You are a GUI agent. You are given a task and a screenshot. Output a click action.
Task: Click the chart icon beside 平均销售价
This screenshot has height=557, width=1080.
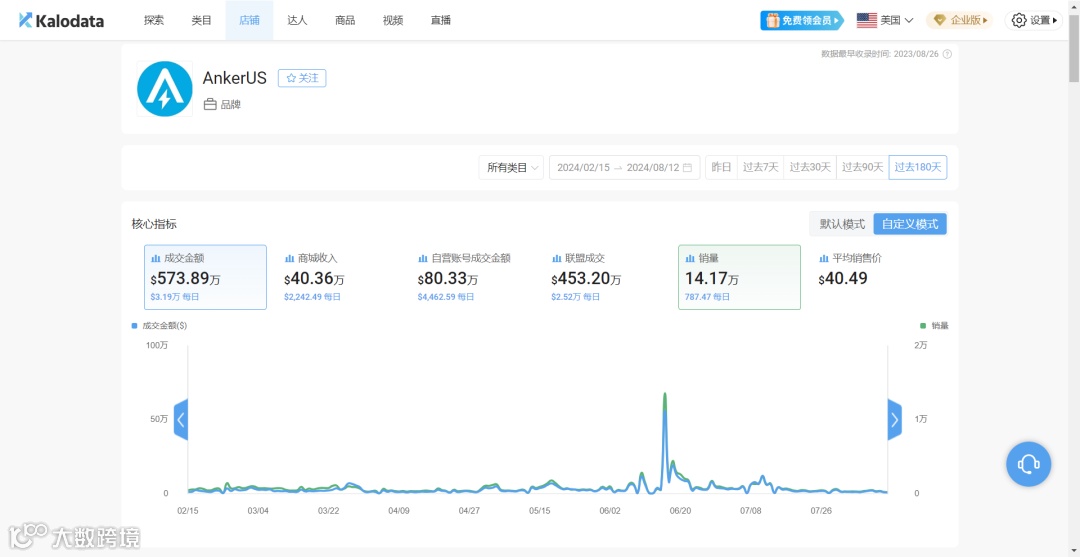(x=824, y=259)
